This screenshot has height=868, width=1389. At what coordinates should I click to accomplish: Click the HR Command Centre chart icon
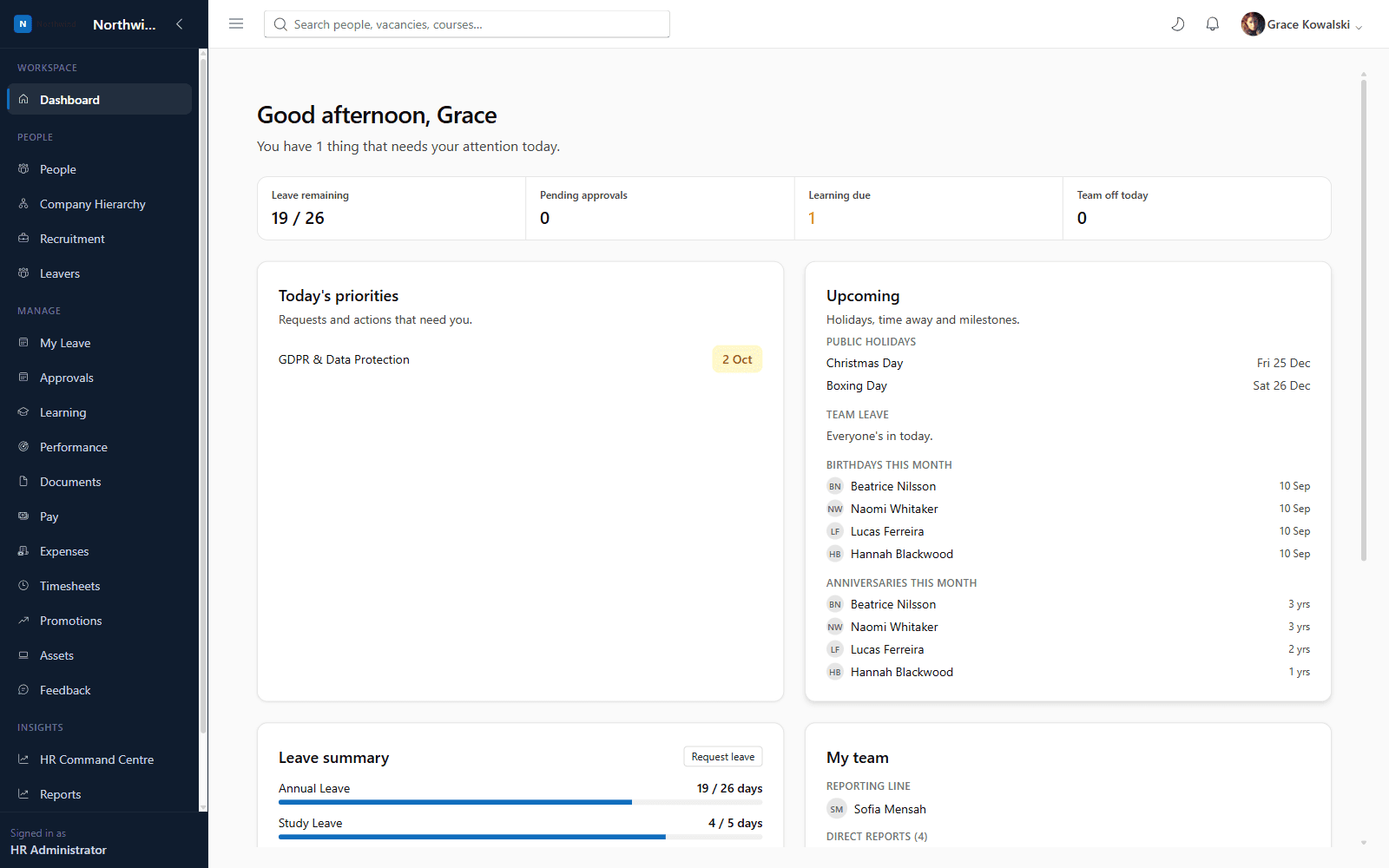23,759
